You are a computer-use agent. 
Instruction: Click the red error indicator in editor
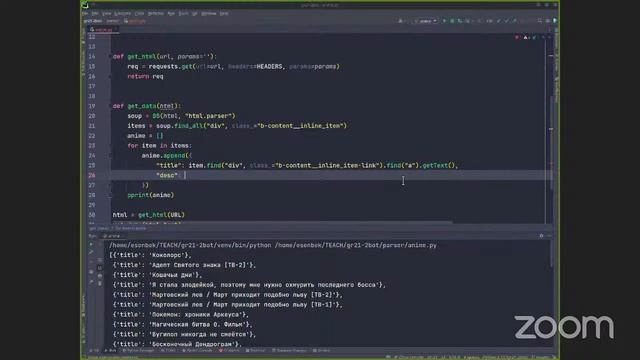[517, 38]
